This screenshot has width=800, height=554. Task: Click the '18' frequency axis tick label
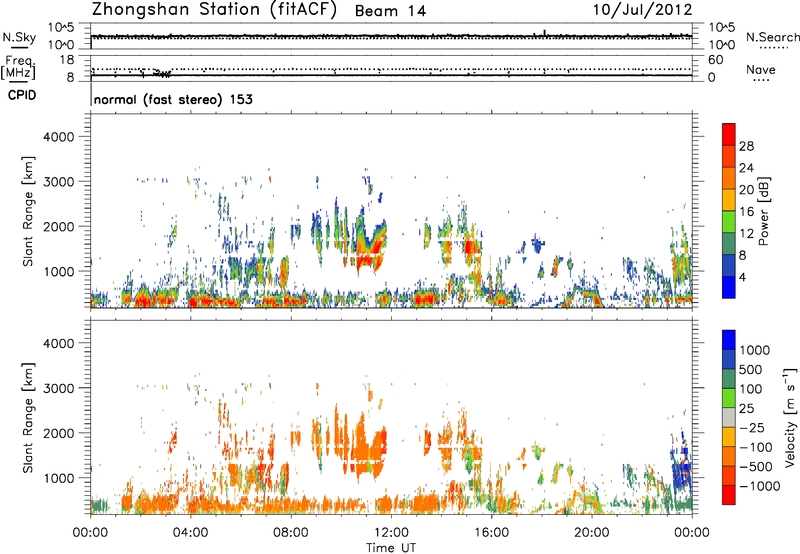(x=67, y=60)
